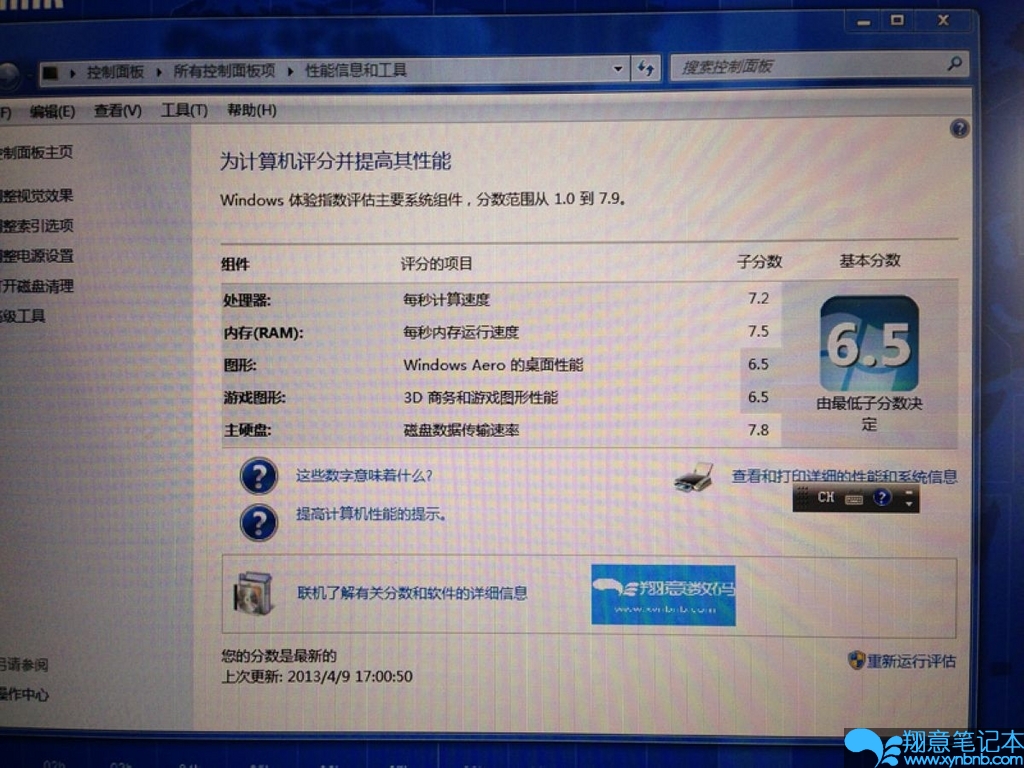Click the 基本分数 column header
Screen dimensions: 1024x768
coord(869,261)
